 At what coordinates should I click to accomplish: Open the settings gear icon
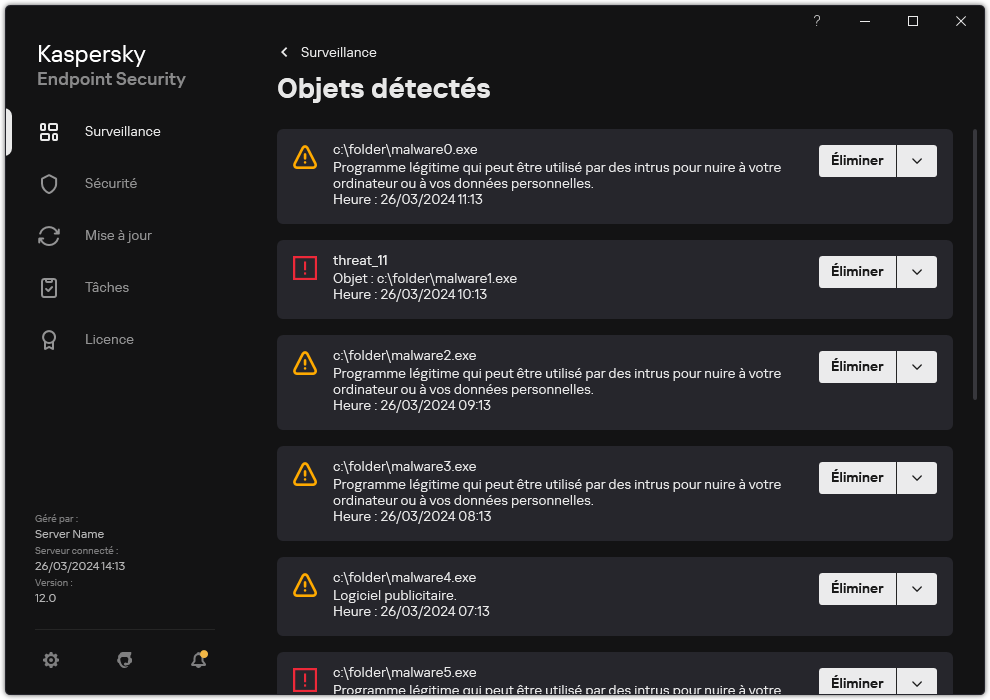click(51, 660)
